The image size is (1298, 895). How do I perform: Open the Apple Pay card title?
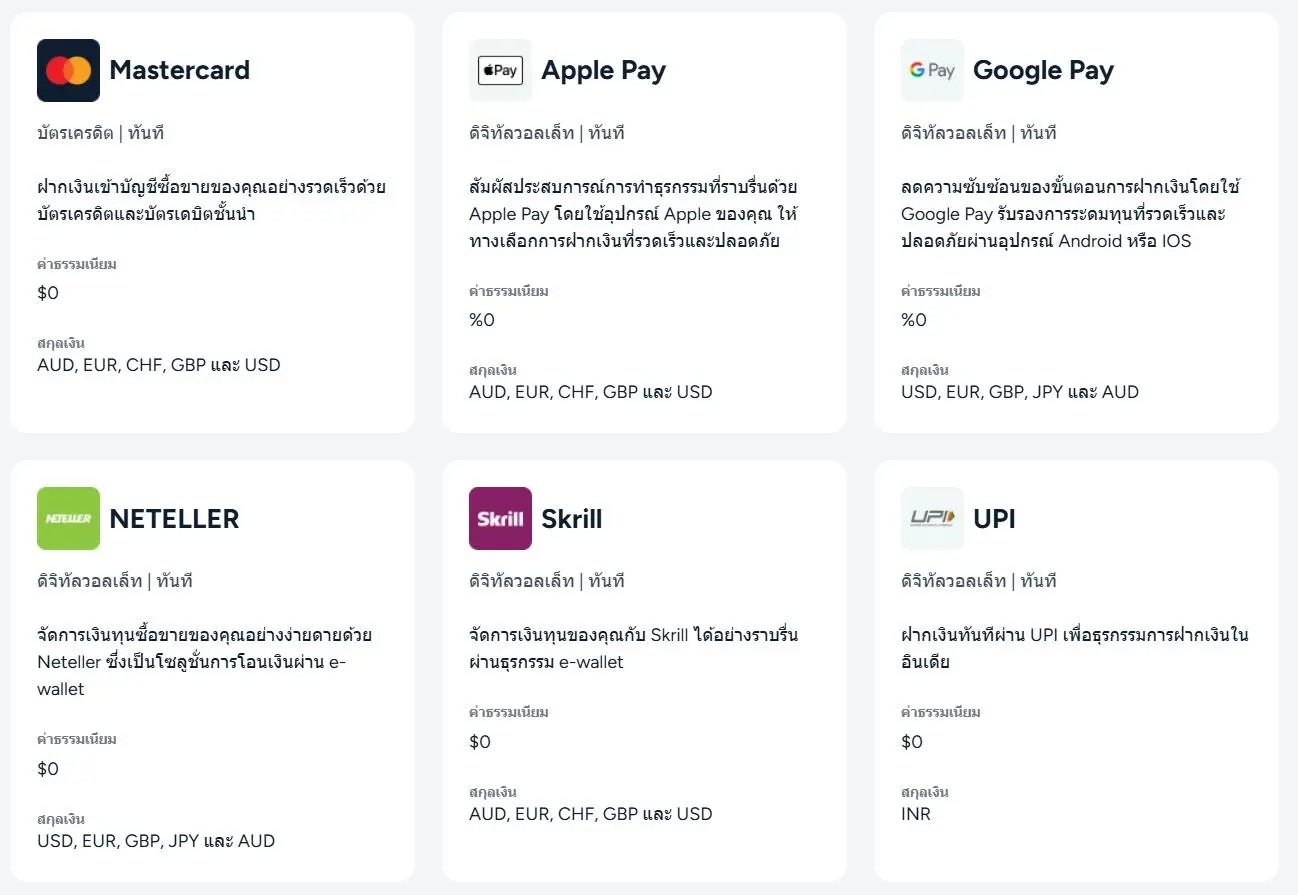(x=603, y=71)
